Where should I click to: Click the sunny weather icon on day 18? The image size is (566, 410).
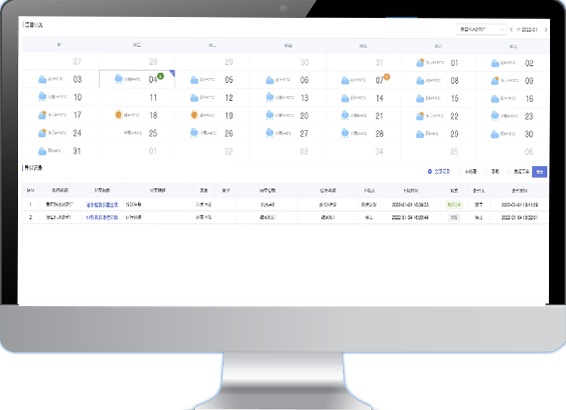(118, 115)
